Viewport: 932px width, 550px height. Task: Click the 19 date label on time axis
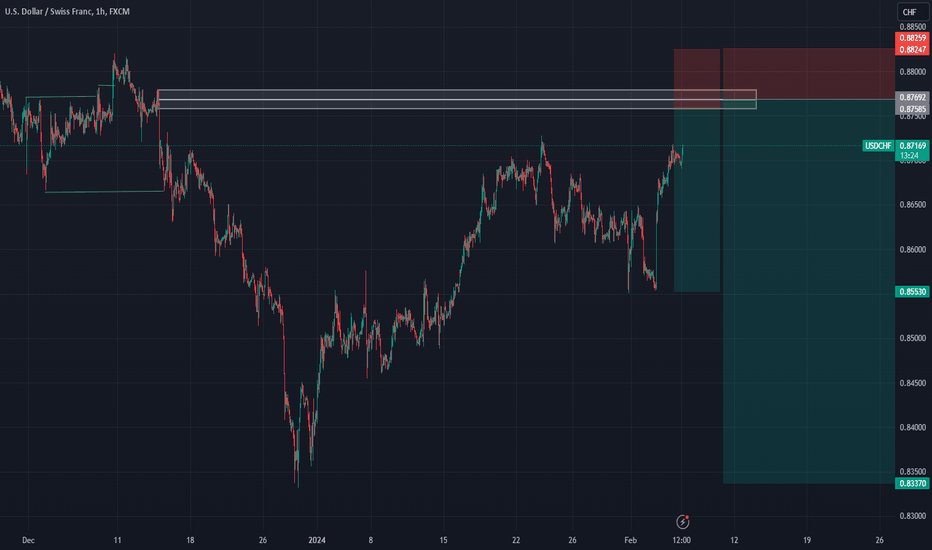pos(807,540)
